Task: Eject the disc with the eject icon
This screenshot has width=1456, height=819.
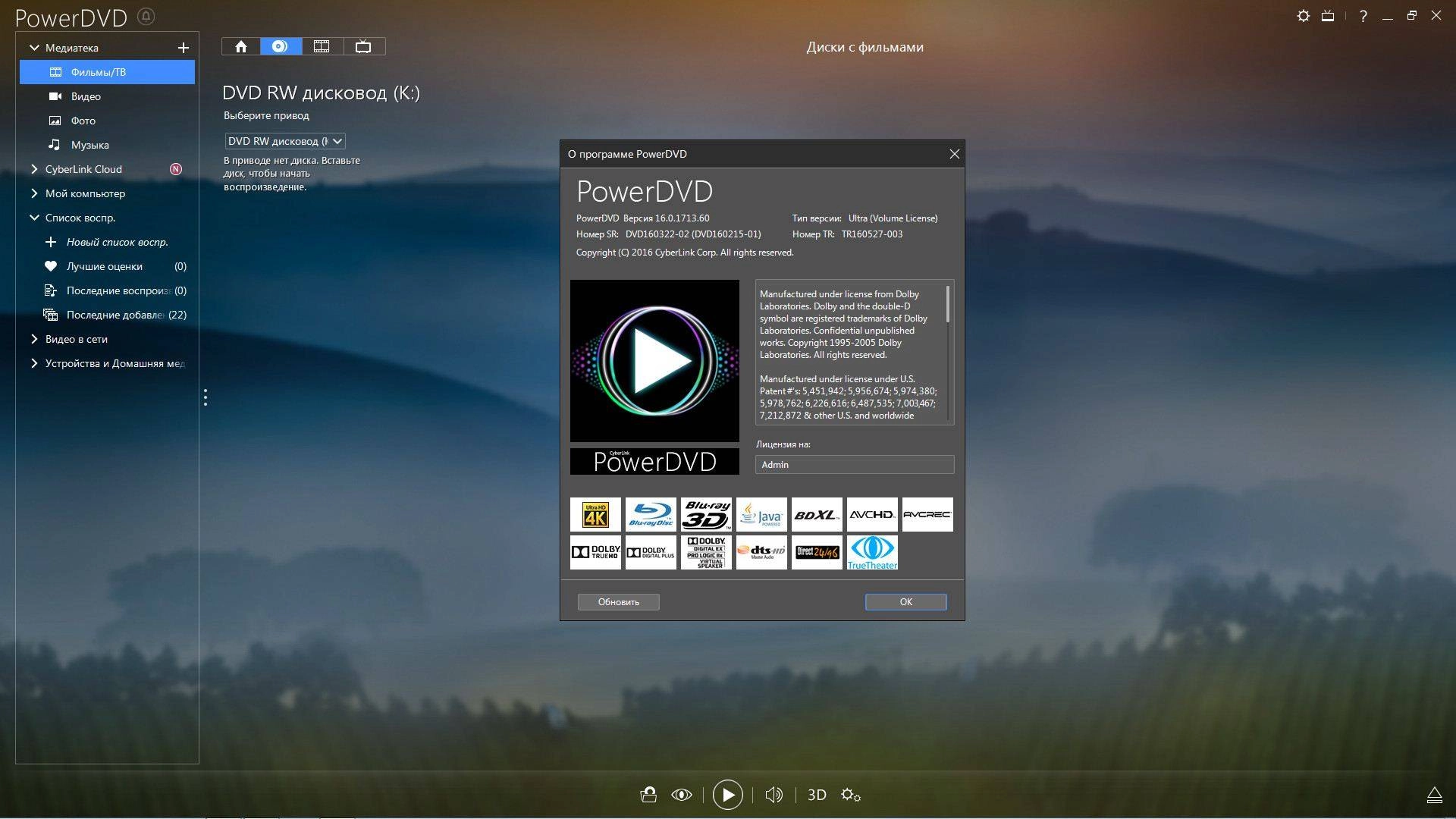Action: (x=1434, y=795)
